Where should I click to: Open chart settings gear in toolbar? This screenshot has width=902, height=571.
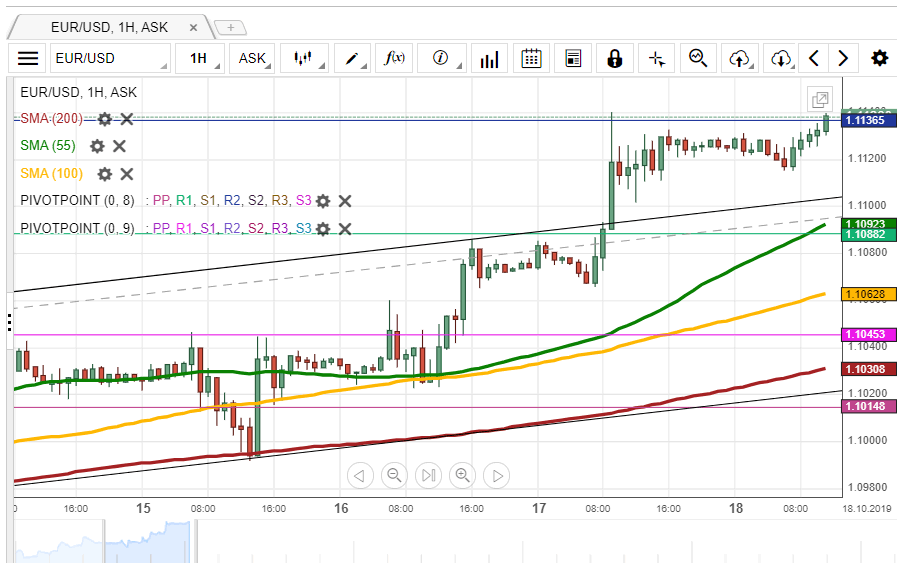(x=879, y=58)
